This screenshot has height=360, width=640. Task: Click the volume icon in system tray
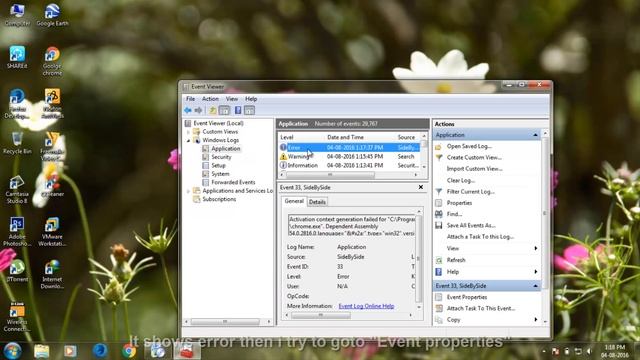coord(589,351)
